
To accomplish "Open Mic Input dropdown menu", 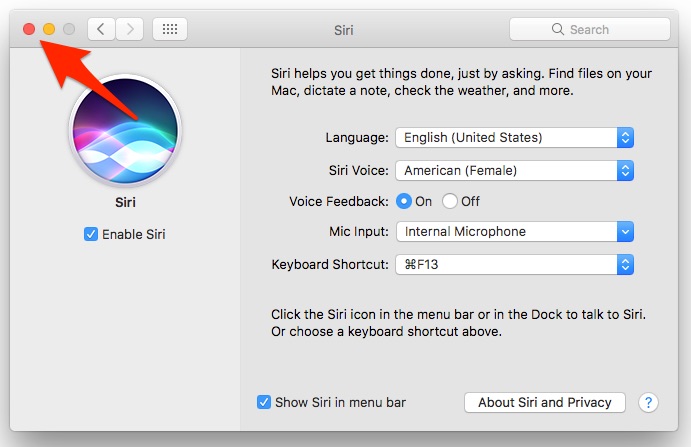I will point(515,232).
